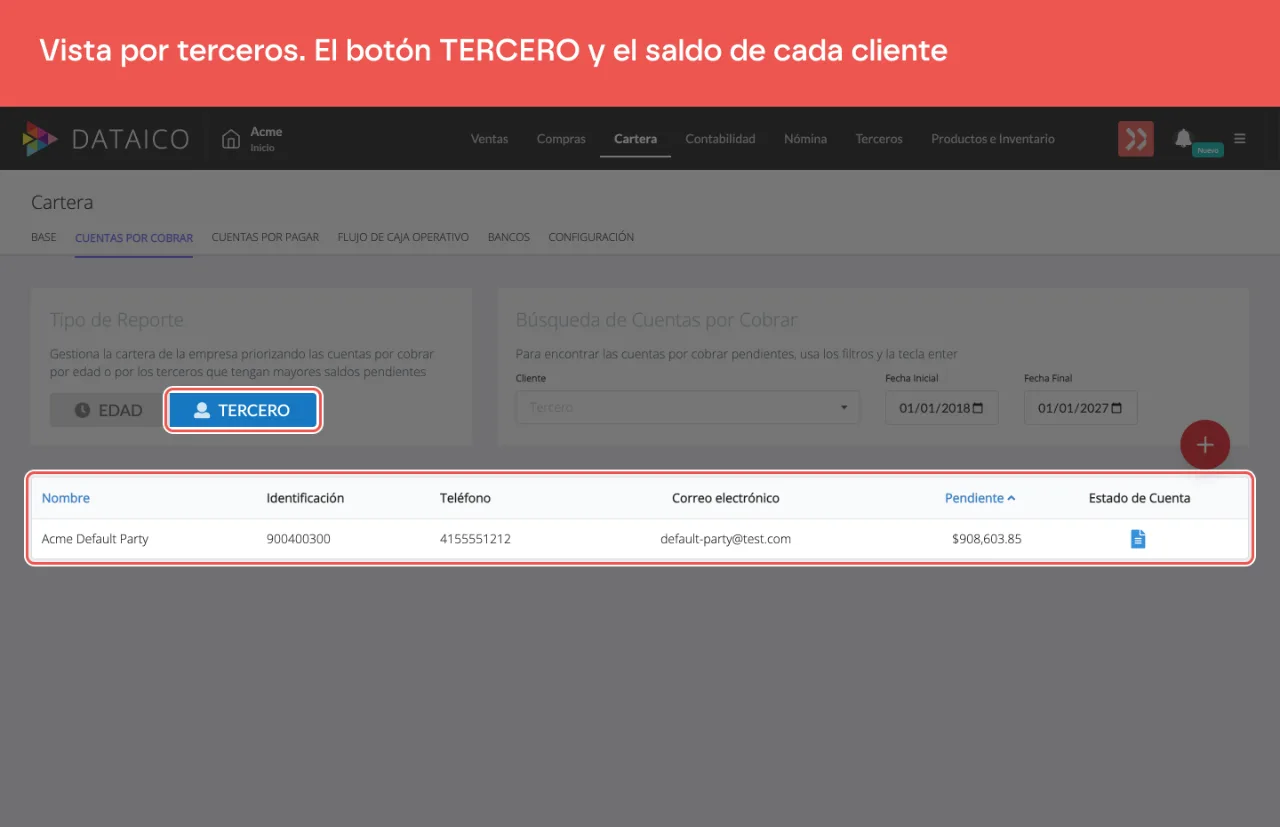The image size is (1280, 827).
Task: Click the email default-party@test.com
Action: (725, 539)
